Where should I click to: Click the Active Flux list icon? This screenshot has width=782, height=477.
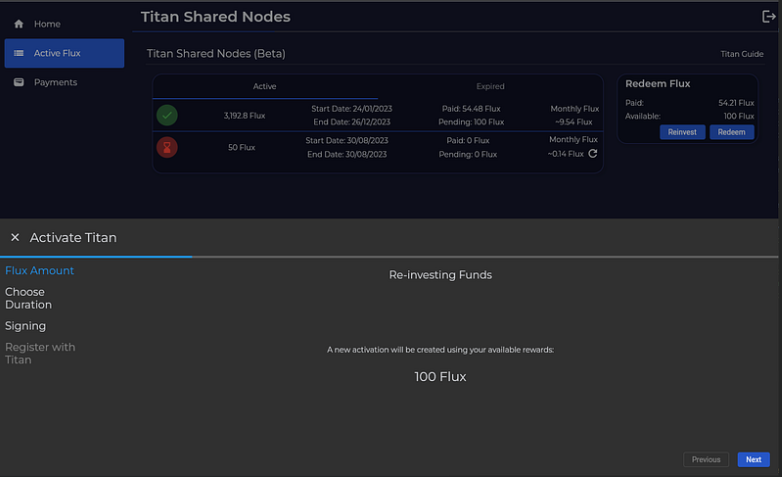[x=19, y=53]
